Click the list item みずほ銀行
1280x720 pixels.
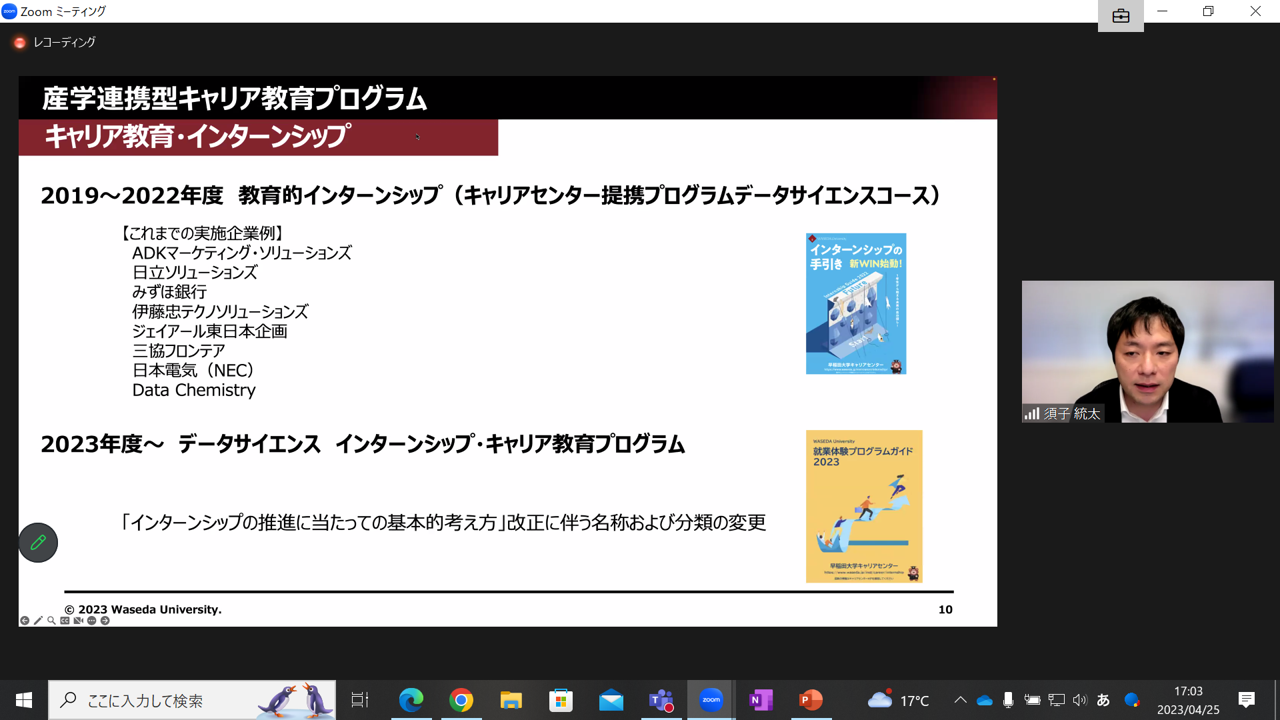(x=169, y=292)
